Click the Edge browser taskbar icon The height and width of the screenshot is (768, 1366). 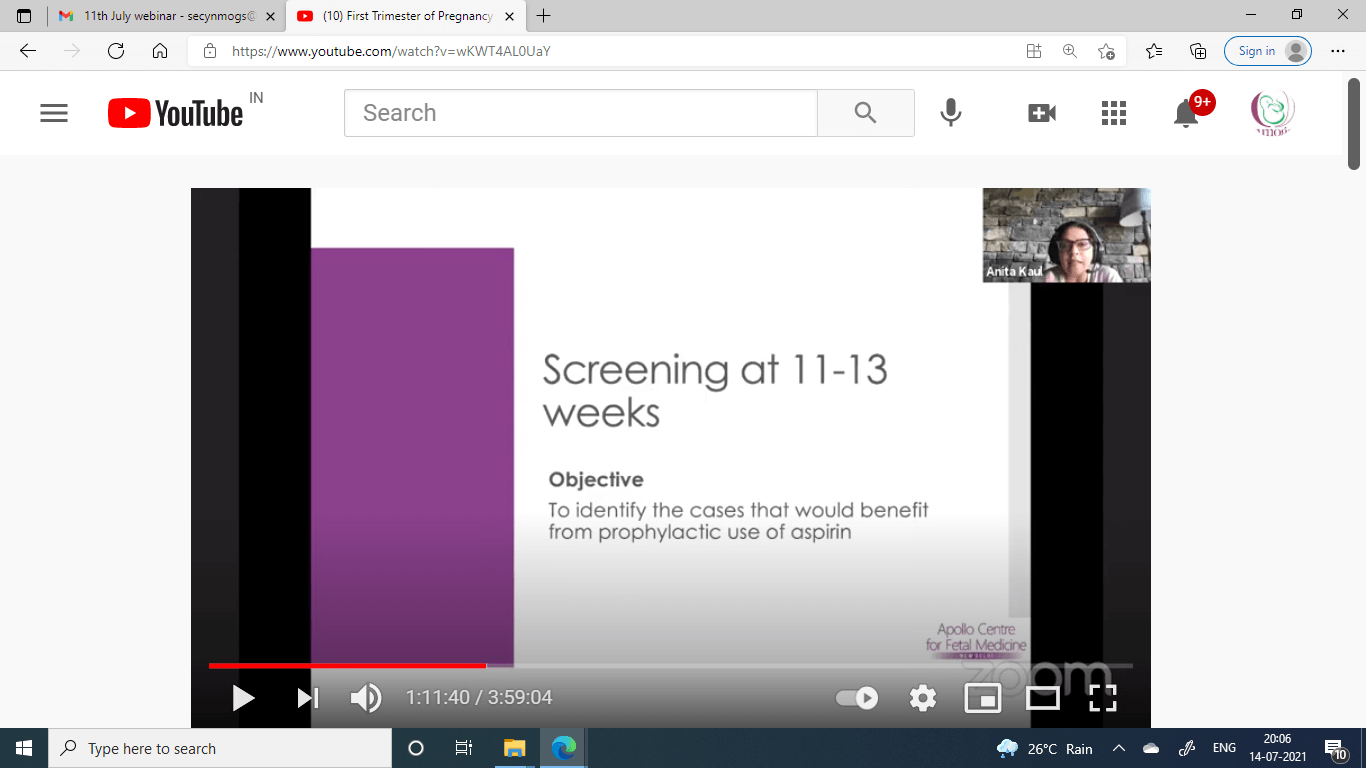click(x=564, y=748)
